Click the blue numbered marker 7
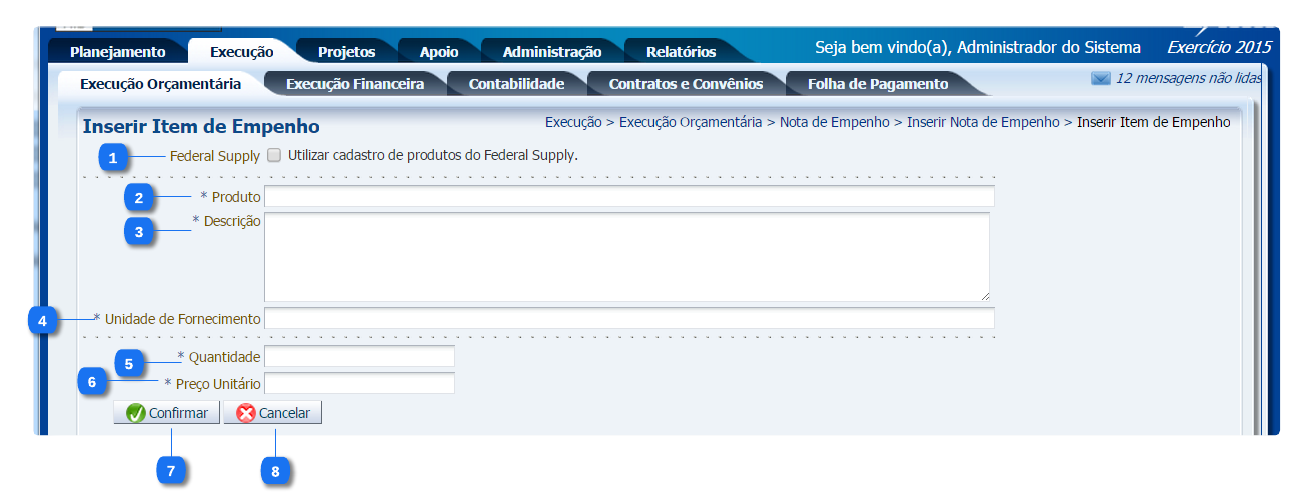1299x493 pixels. 172,469
